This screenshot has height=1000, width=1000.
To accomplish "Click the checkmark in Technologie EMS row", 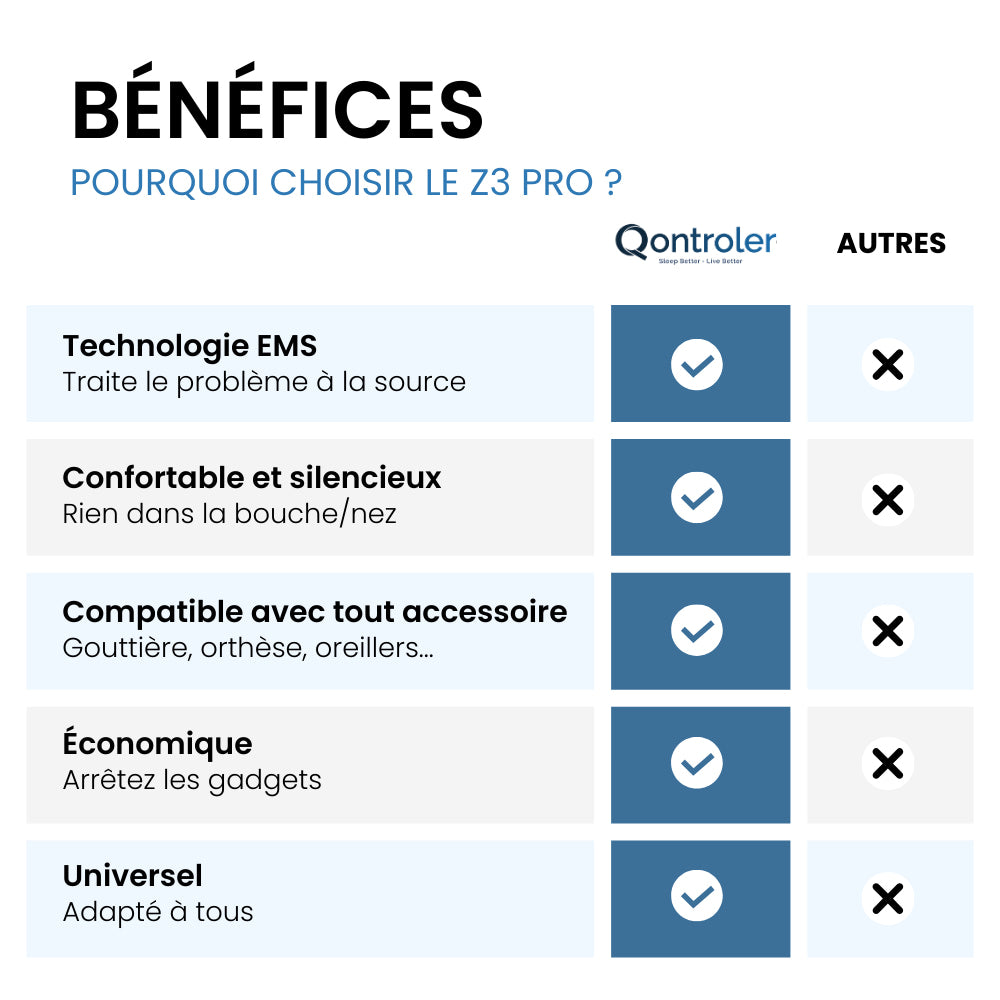I will (697, 364).
